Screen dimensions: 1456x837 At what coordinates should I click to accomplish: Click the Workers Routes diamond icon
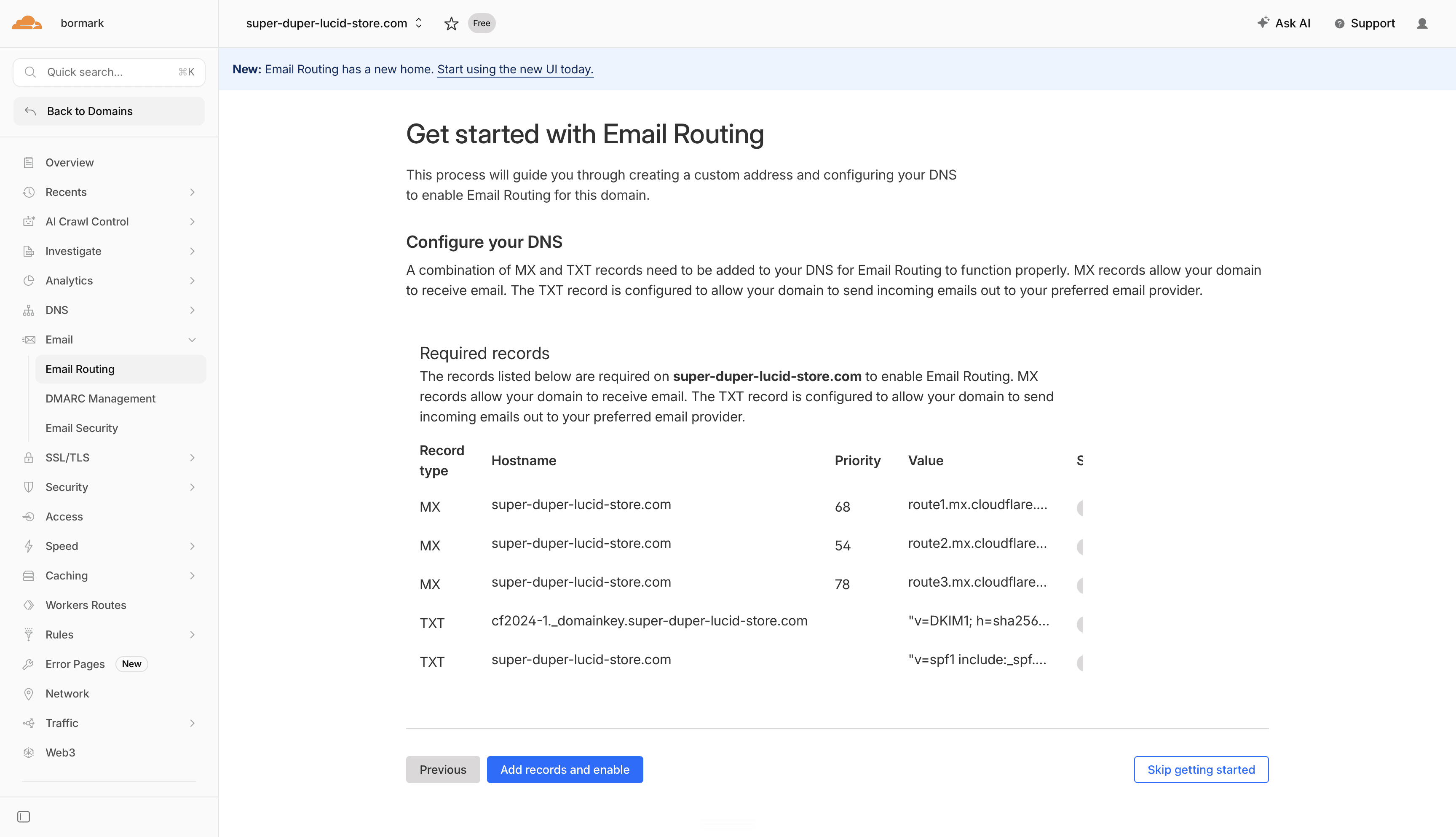click(29, 605)
